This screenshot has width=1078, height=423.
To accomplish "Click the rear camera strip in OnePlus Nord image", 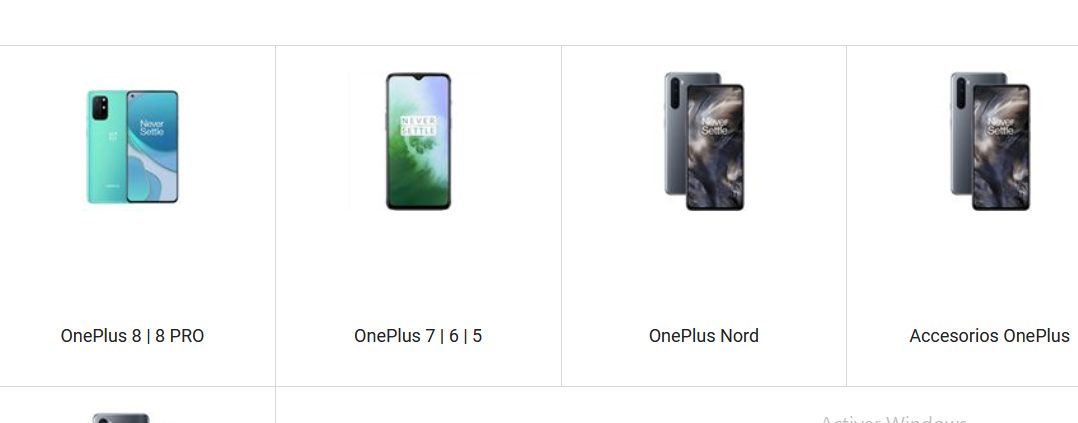I will click(x=675, y=93).
